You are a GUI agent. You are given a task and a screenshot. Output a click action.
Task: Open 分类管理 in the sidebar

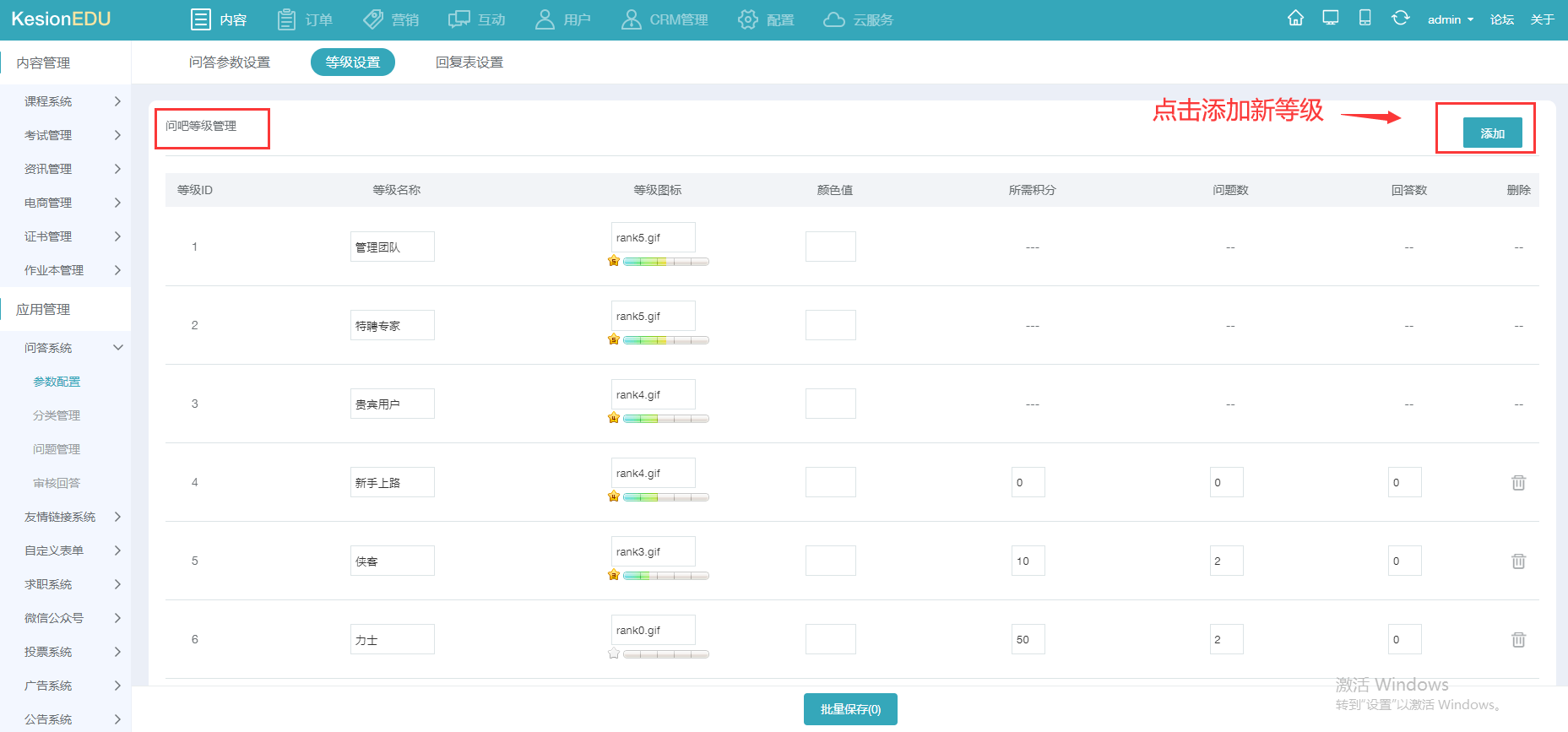[x=57, y=415]
